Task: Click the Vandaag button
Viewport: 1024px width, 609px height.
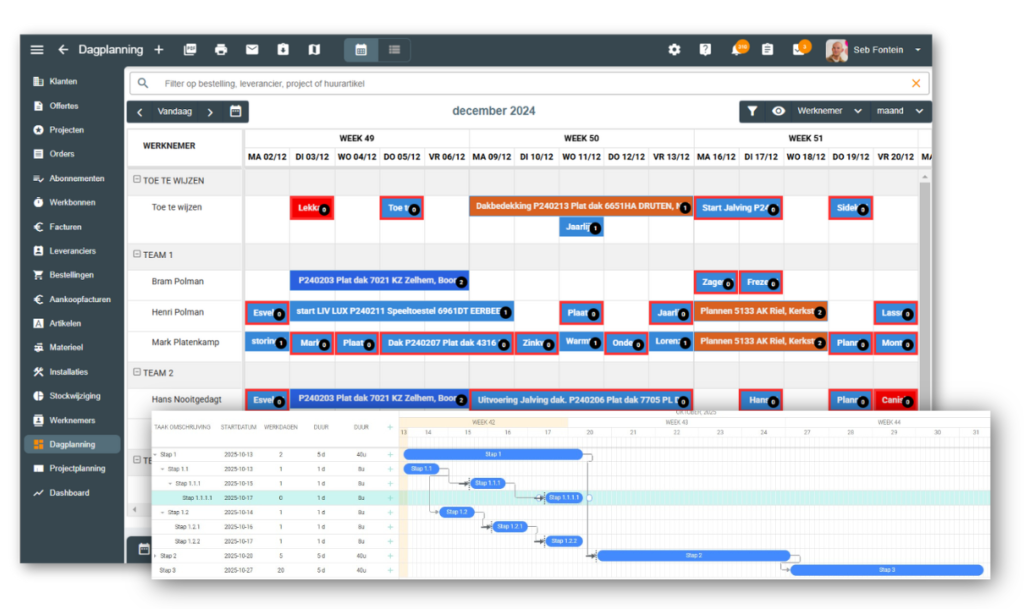Action: [x=175, y=112]
